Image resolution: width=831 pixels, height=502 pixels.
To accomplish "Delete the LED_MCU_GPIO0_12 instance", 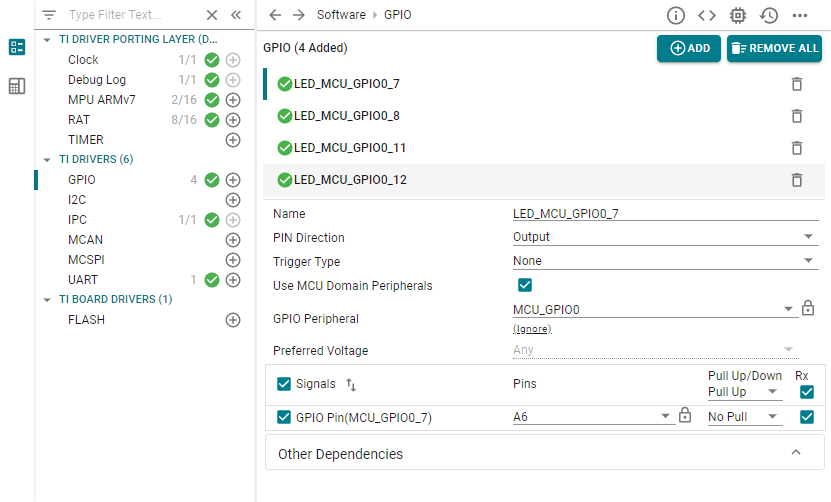I will coord(796,180).
